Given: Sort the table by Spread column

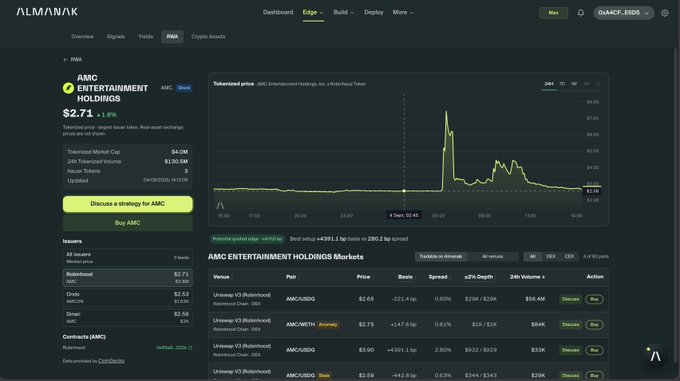Looking at the screenshot, I should tap(438, 277).
